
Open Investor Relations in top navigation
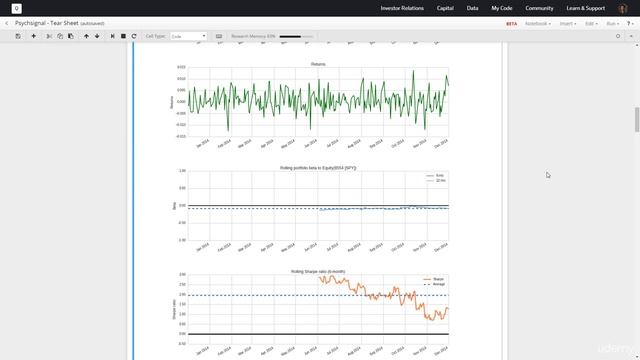point(402,8)
